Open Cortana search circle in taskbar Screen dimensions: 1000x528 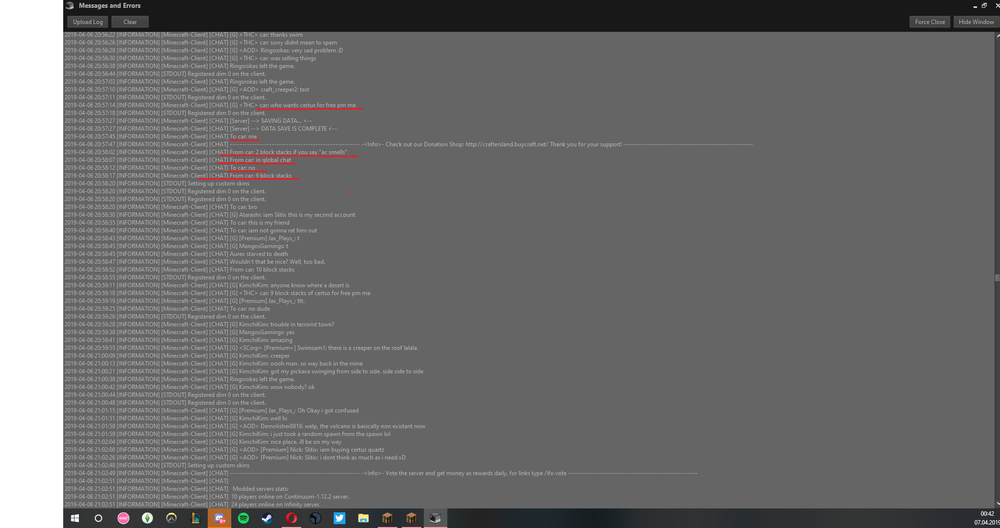point(99,519)
